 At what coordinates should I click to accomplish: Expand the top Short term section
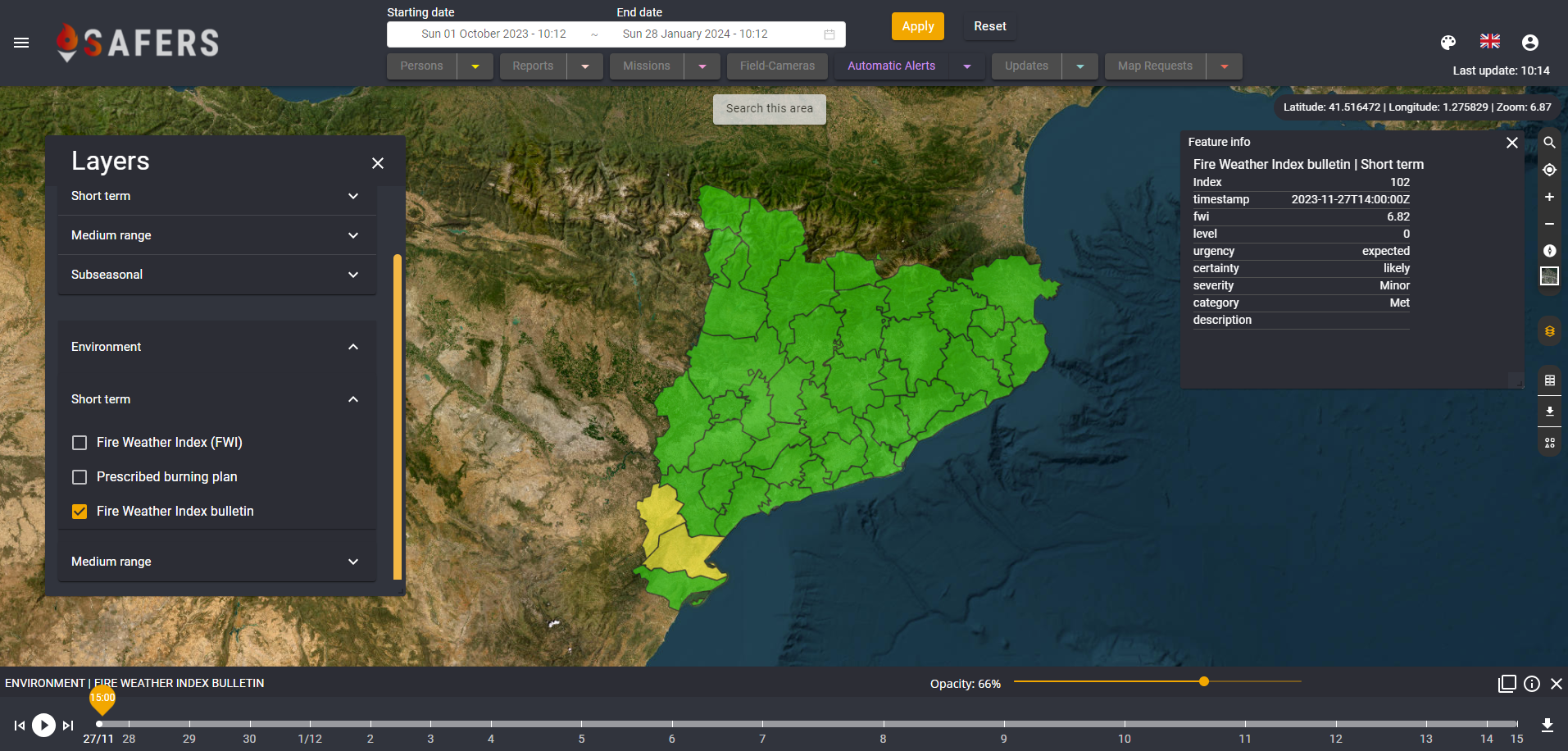(x=216, y=196)
